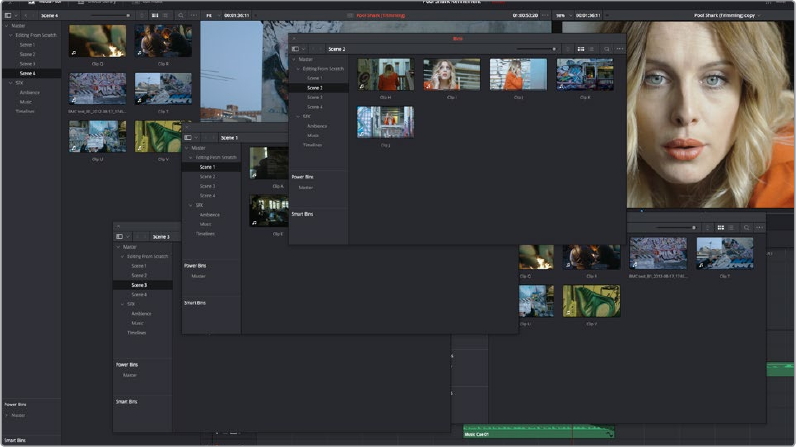The image size is (796, 447).
Task: Select Timelines bin in Scene 3 window
Action: pyautogui.click(x=137, y=333)
